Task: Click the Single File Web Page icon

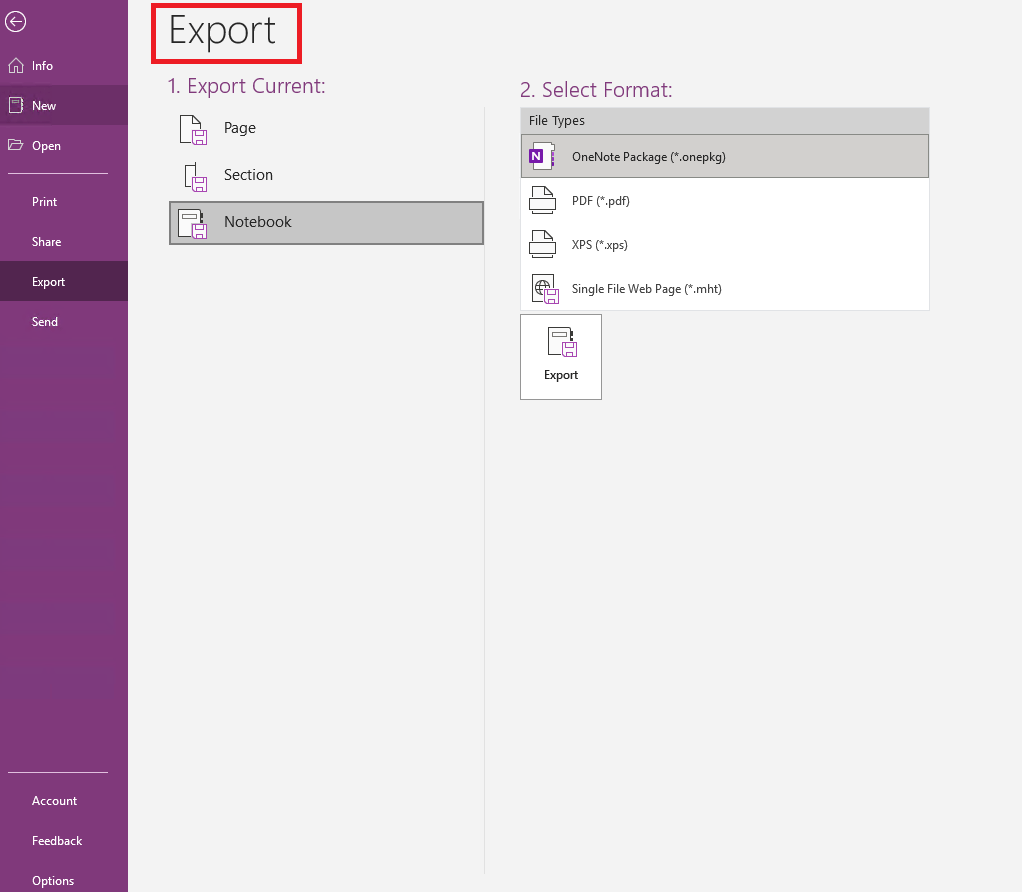Action: (544, 289)
